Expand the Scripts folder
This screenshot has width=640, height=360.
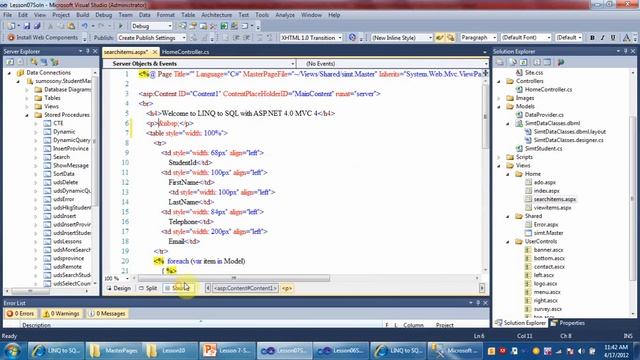499,157
